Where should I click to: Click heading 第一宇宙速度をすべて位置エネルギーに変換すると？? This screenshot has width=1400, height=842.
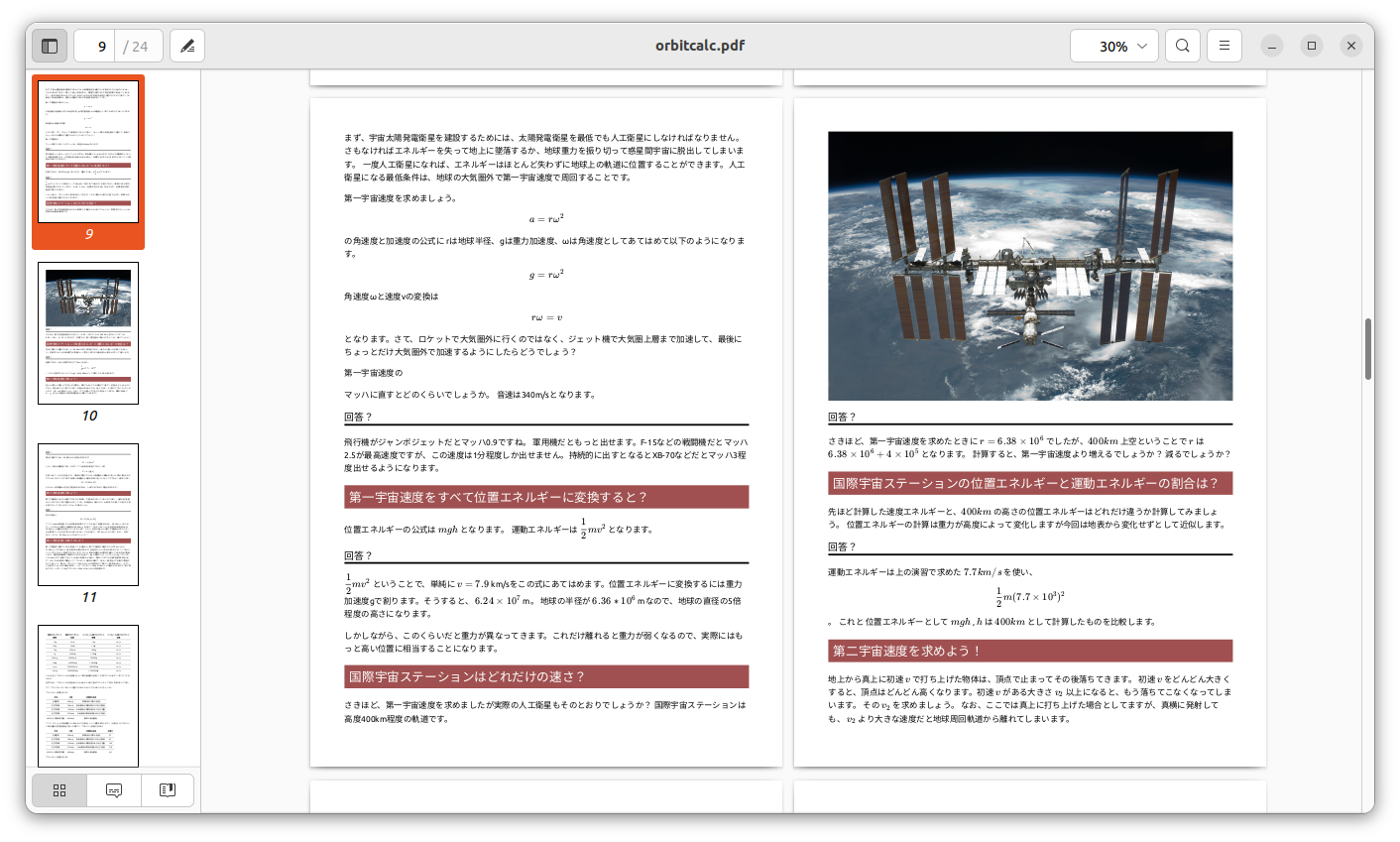click(x=546, y=497)
